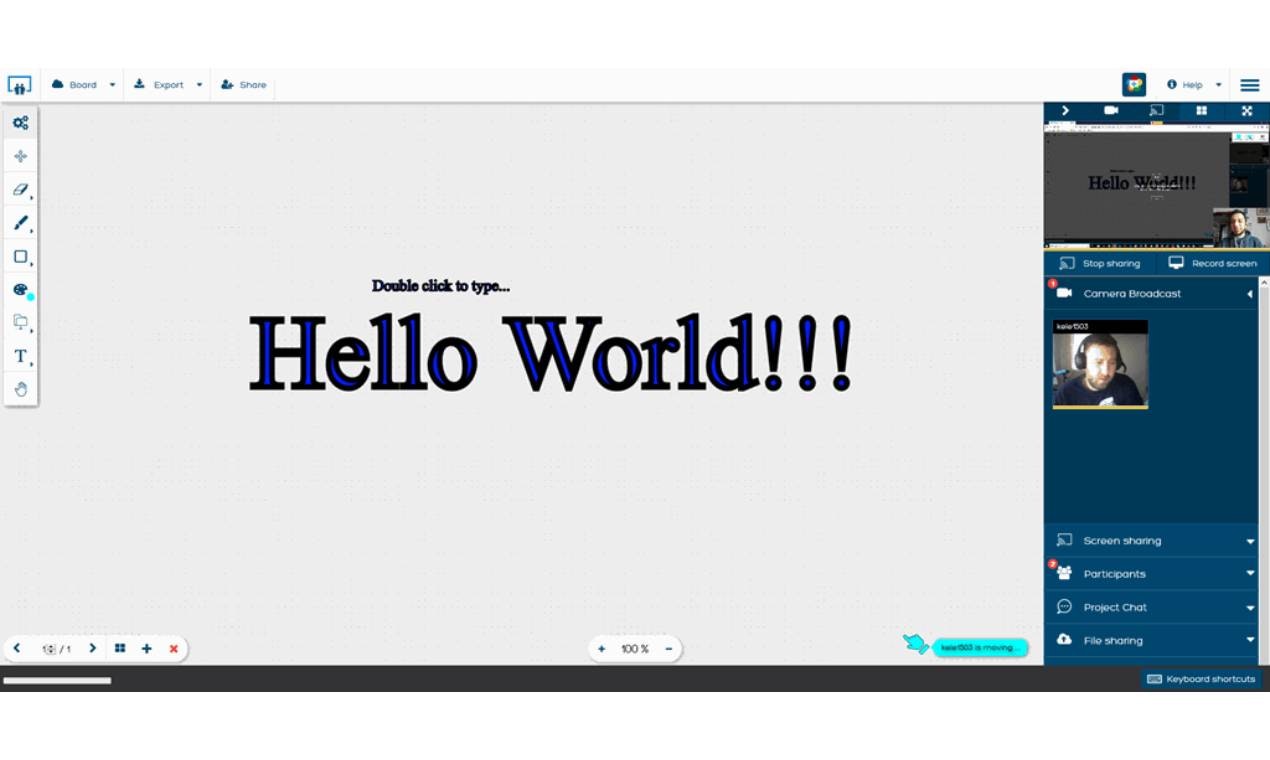This screenshot has height=760, width=1270.
Task: Click Record screen
Action: pos(1209,263)
